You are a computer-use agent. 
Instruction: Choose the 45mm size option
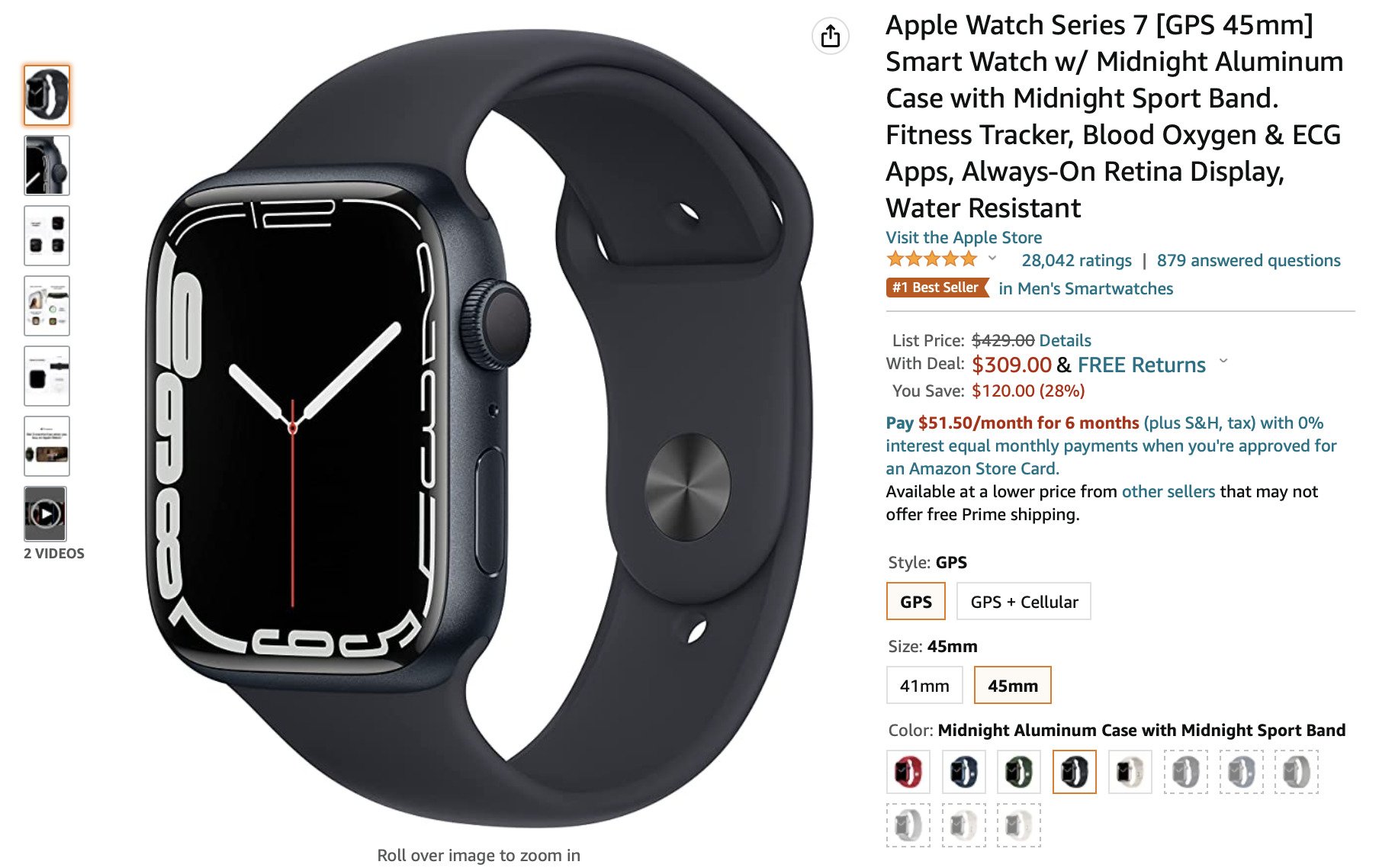point(1013,686)
